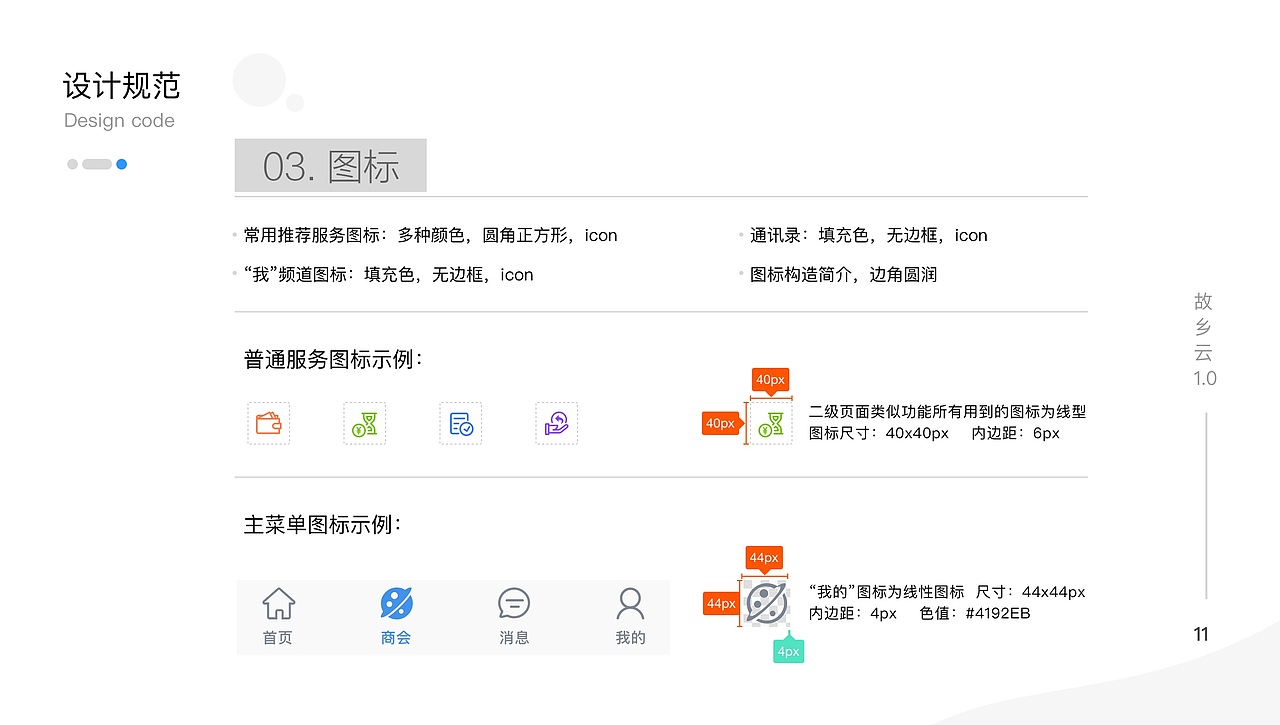Click the “我的”图标为线性图标 text
This screenshot has height=725, width=1280.
[x=886, y=592]
